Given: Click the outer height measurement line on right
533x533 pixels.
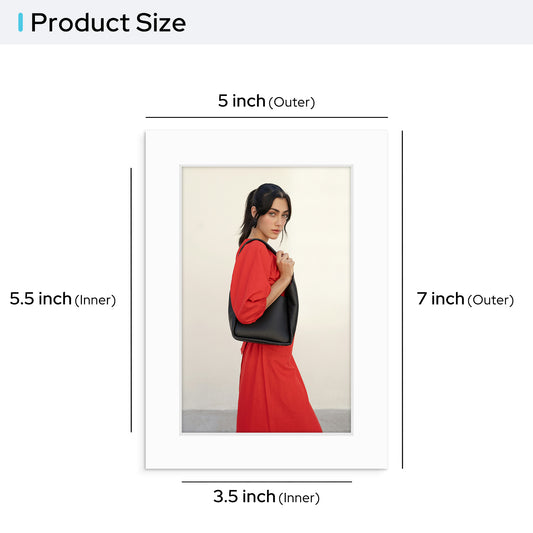Looking at the screenshot, I should (402, 299).
